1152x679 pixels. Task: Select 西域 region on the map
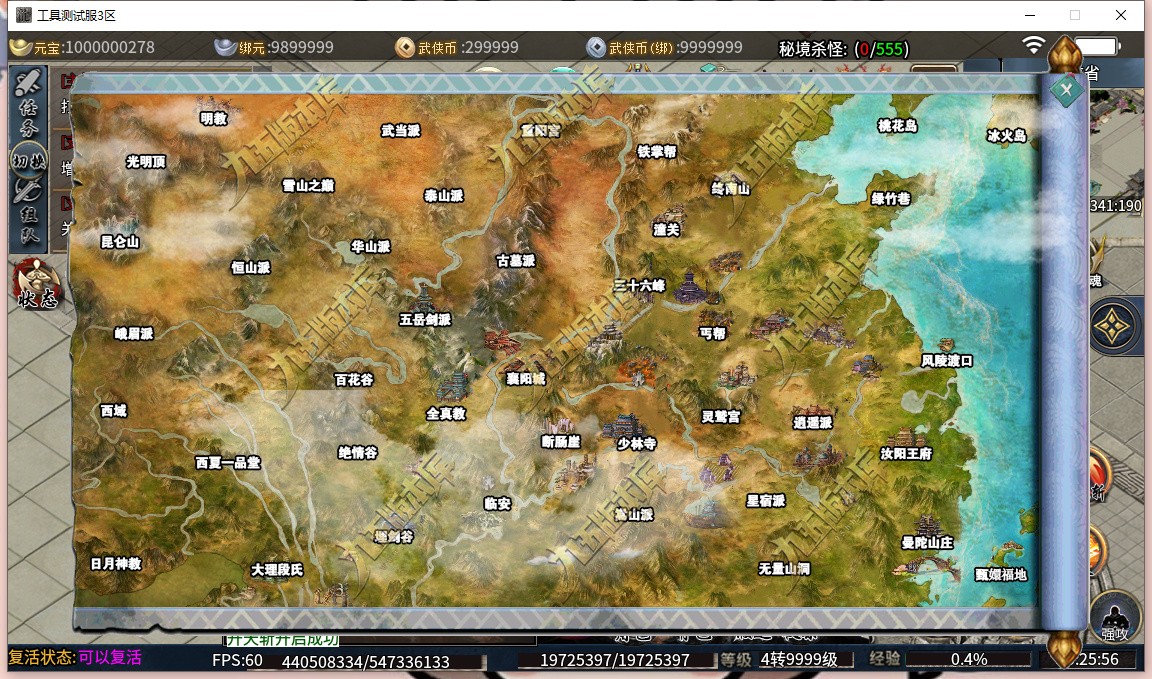pyautogui.click(x=114, y=412)
